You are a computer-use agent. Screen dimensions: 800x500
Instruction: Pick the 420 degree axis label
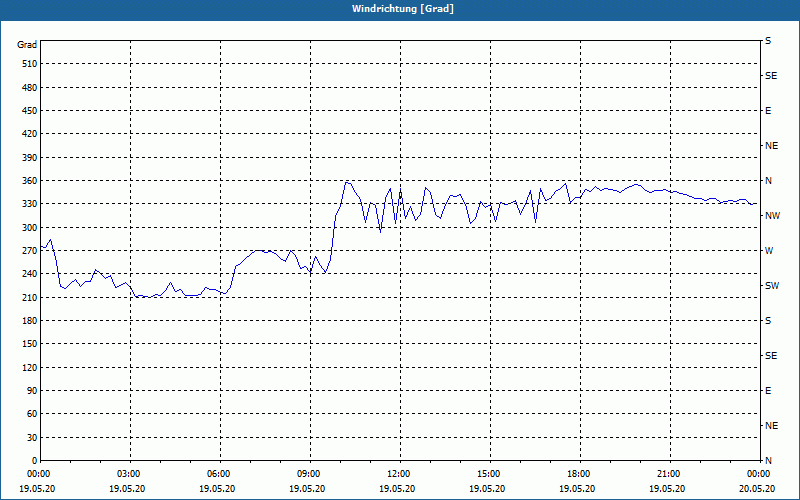tap(30, 134)
